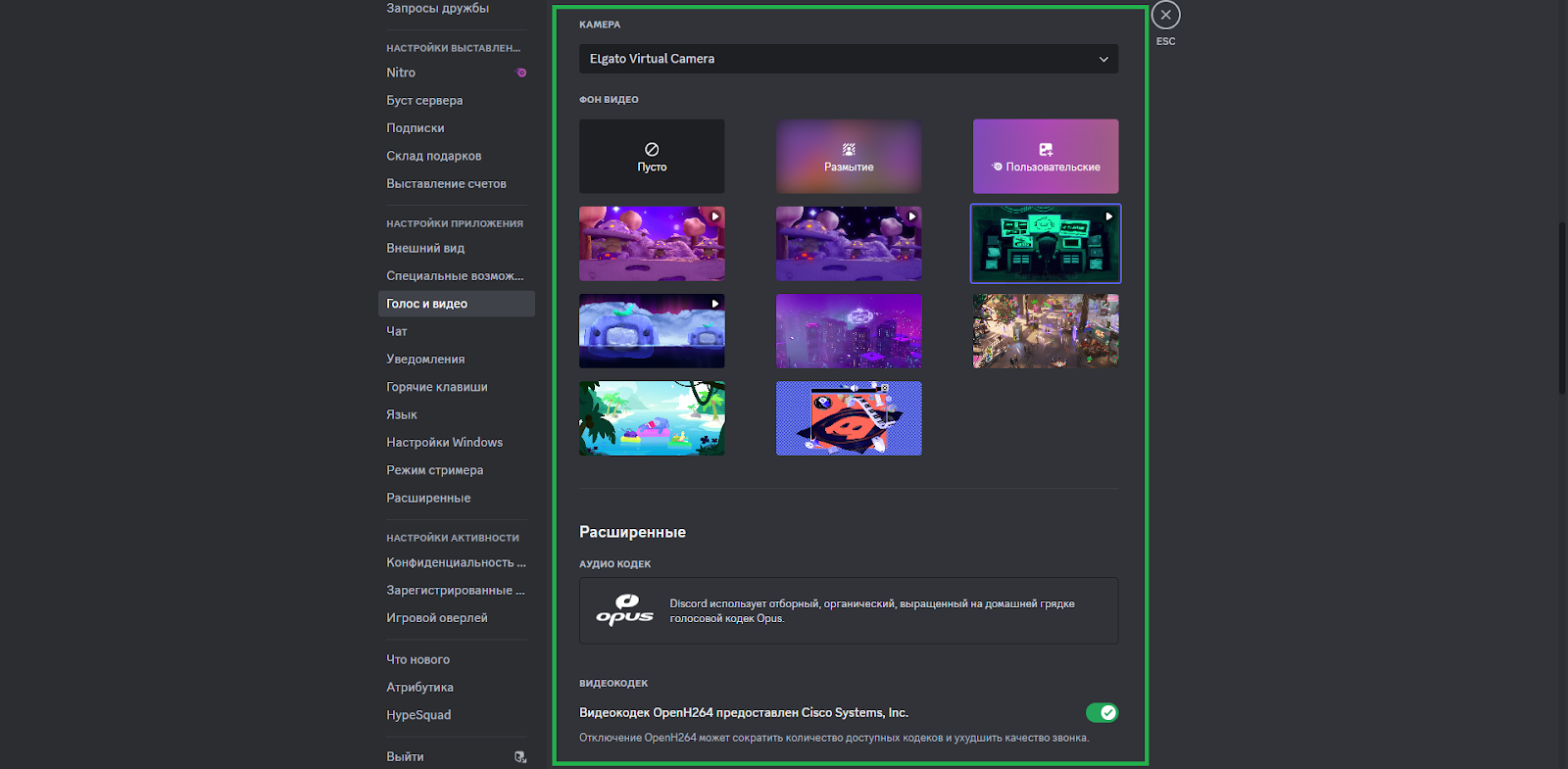This screenshot has width=1568, height=769.
Task: Close settings with the ESC circle button
Action: (1165, 15)
